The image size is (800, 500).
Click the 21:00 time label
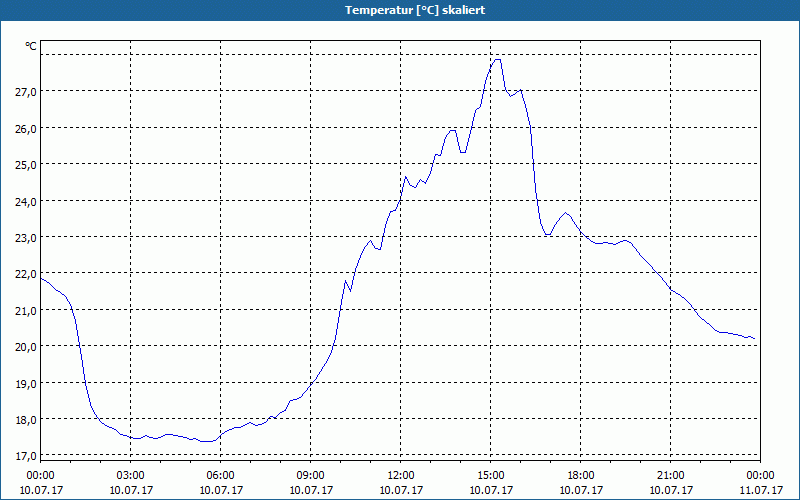pos(670,476)
